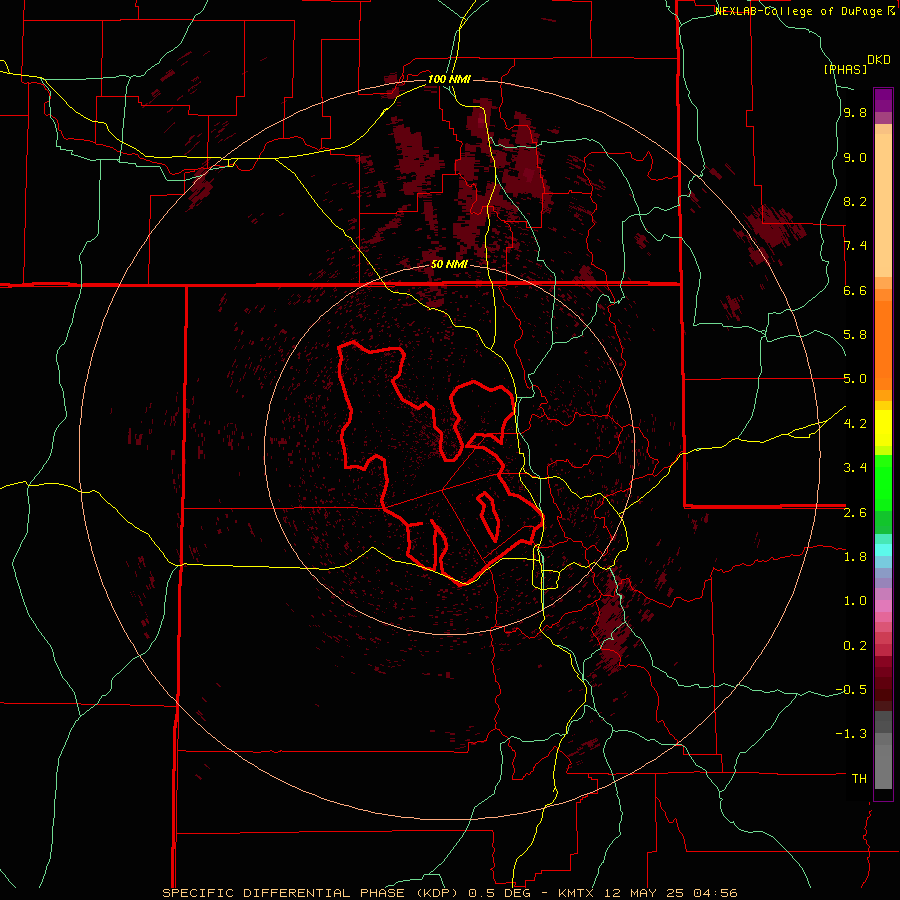The width and height of the screenshot is (900, 900).
Task: Select the 1.0 scale value
Action: 855,601
